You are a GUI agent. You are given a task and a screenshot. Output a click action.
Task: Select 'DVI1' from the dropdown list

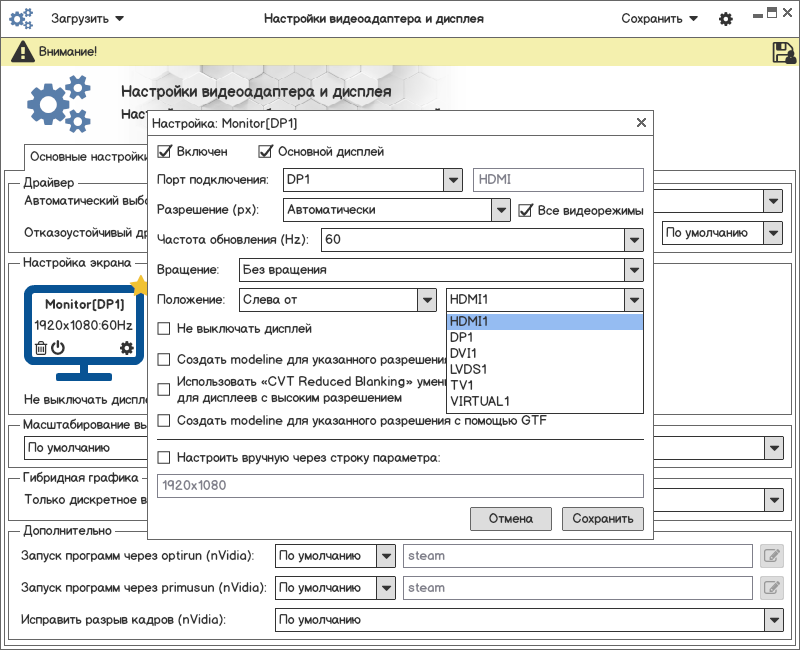point(463,354)
